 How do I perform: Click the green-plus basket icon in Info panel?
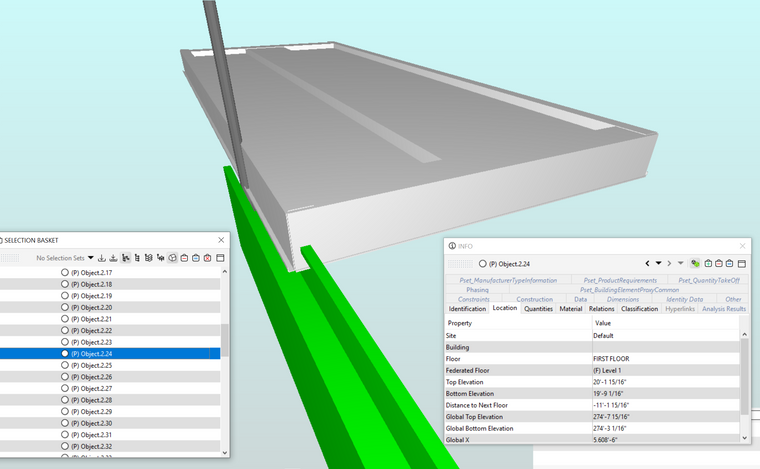coord(708,264)
